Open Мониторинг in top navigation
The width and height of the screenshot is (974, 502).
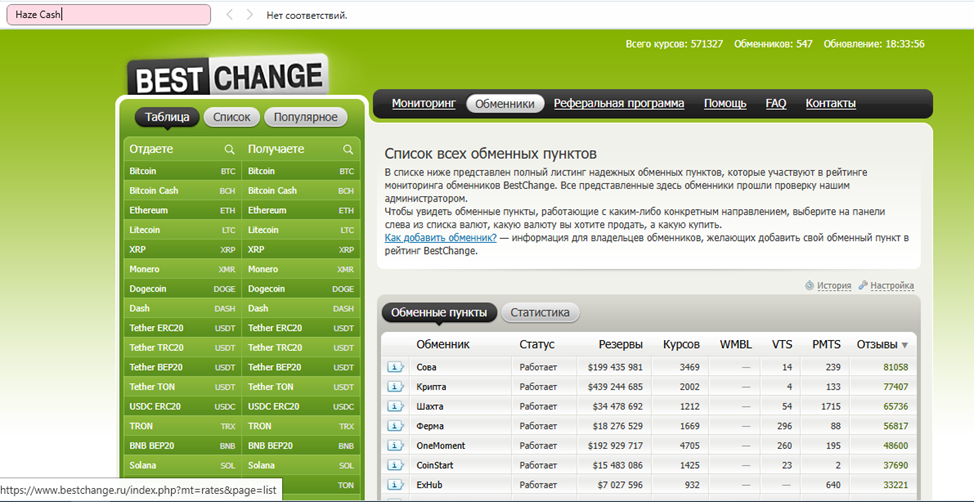point(424,103)
